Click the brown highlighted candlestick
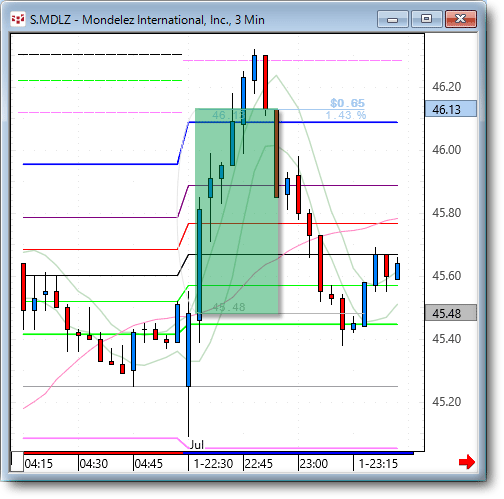 tap(276, 154)
